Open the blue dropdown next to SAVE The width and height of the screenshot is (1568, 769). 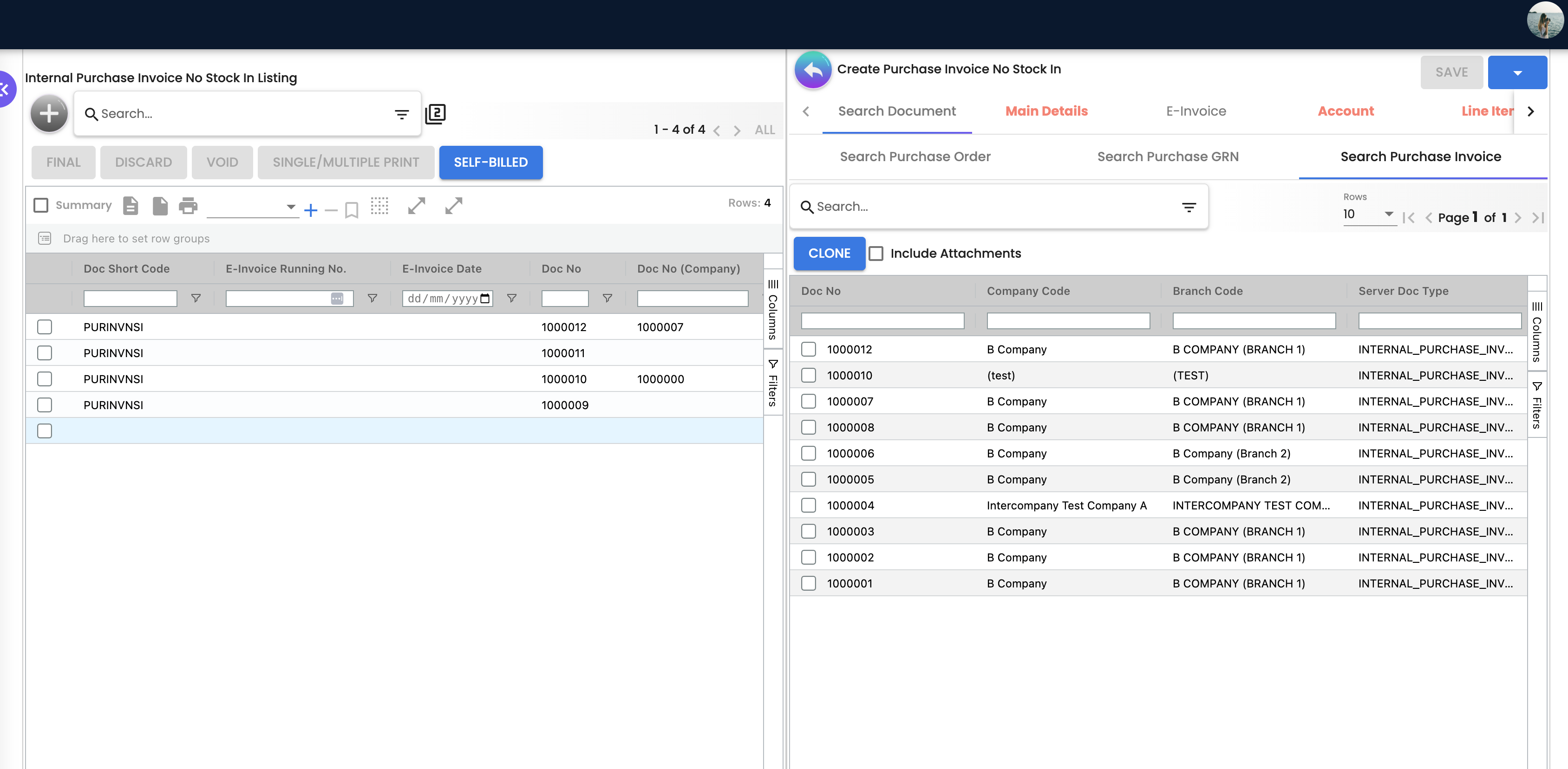[1517, 72]
